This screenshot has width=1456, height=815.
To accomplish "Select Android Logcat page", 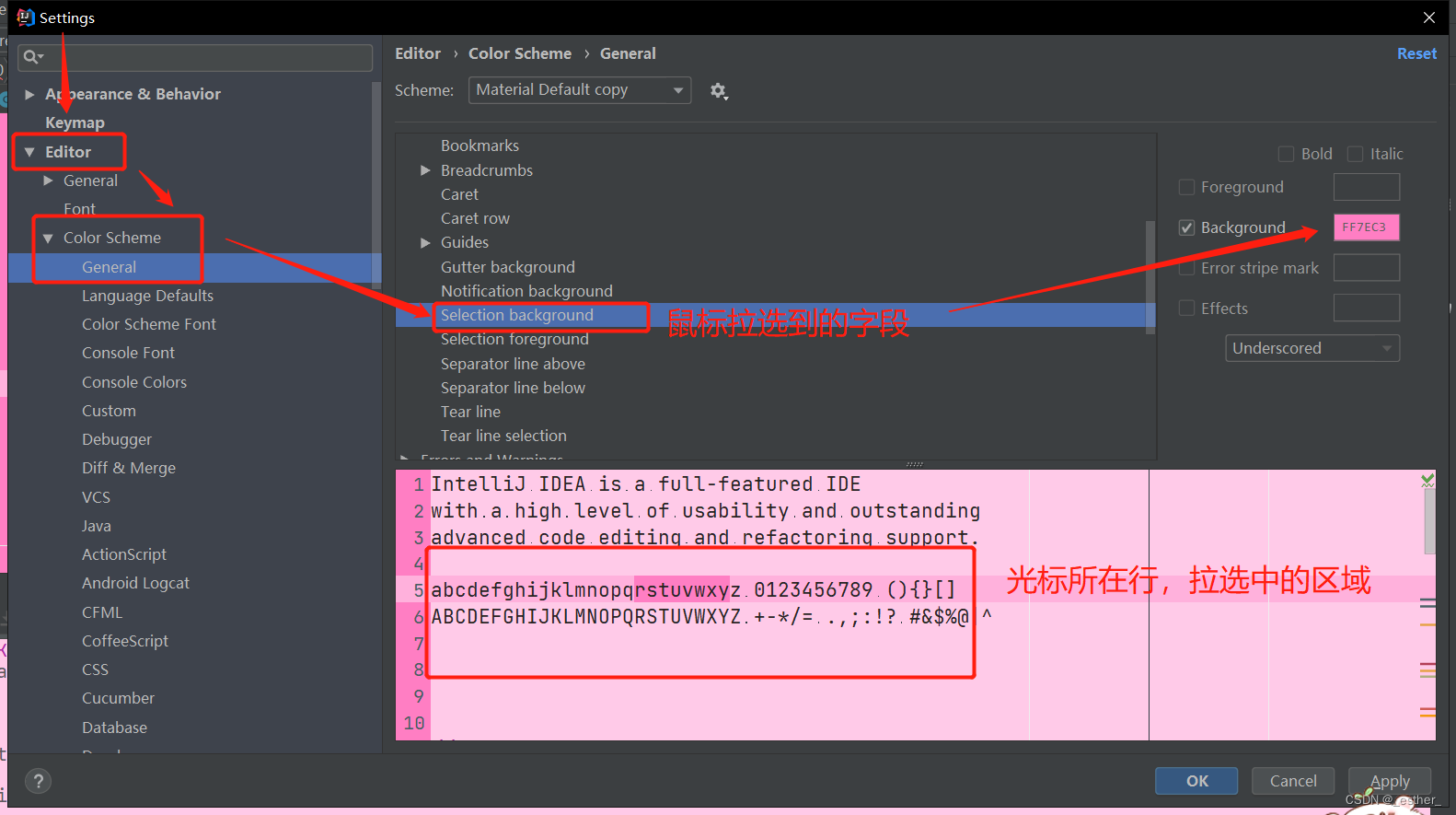I will coord(135,583).
